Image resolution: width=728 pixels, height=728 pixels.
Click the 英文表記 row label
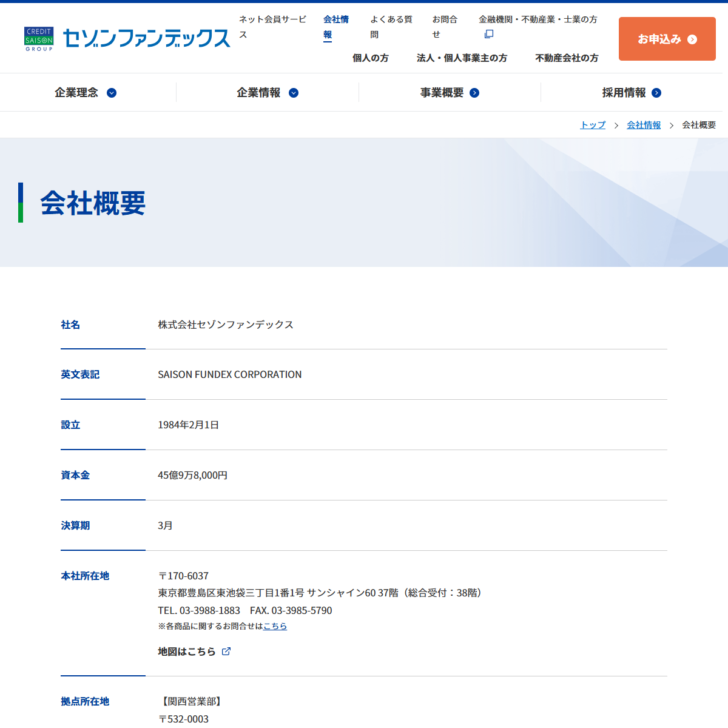(x=80, y=374)
